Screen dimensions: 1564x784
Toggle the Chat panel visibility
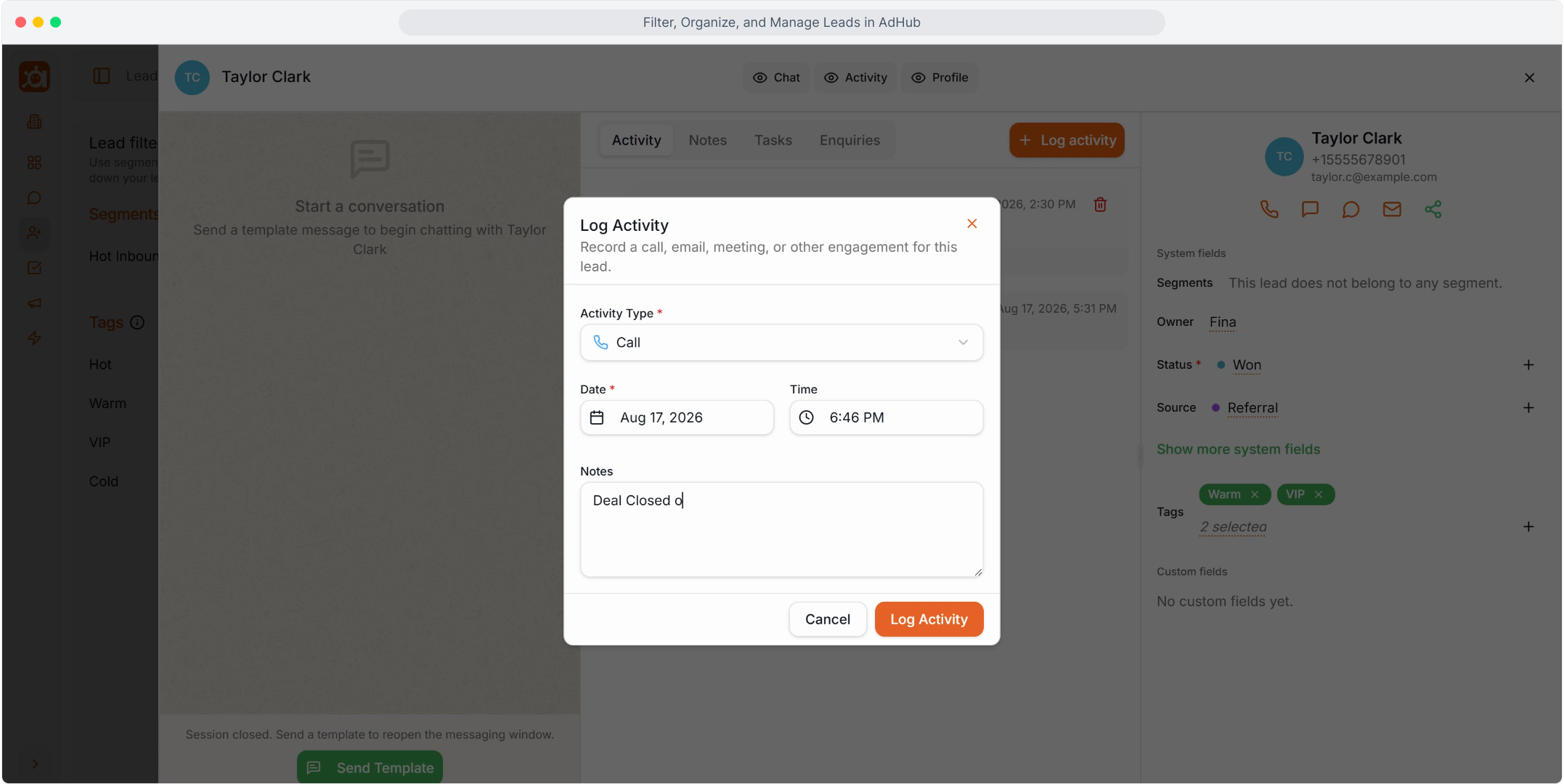(776, 78)
